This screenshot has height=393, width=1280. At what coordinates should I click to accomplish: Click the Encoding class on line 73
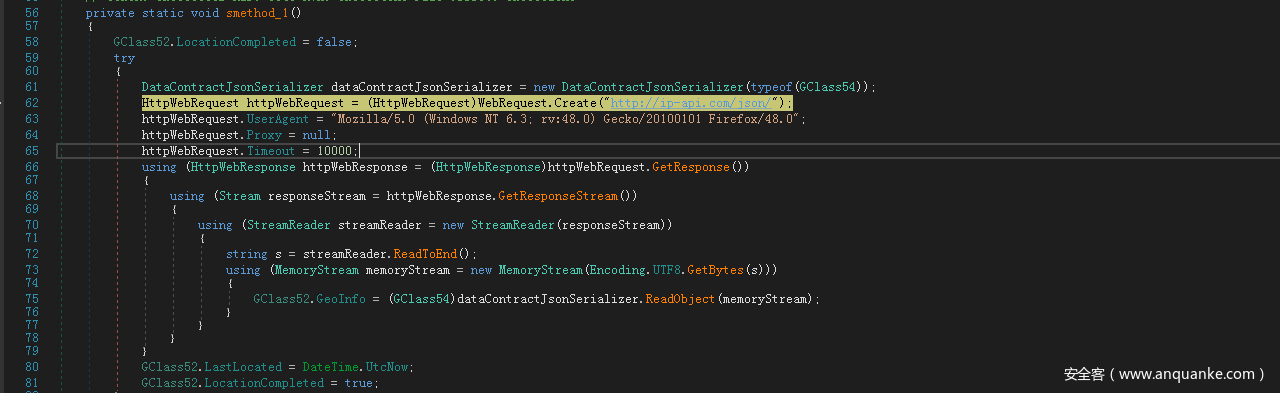point(617,270)
